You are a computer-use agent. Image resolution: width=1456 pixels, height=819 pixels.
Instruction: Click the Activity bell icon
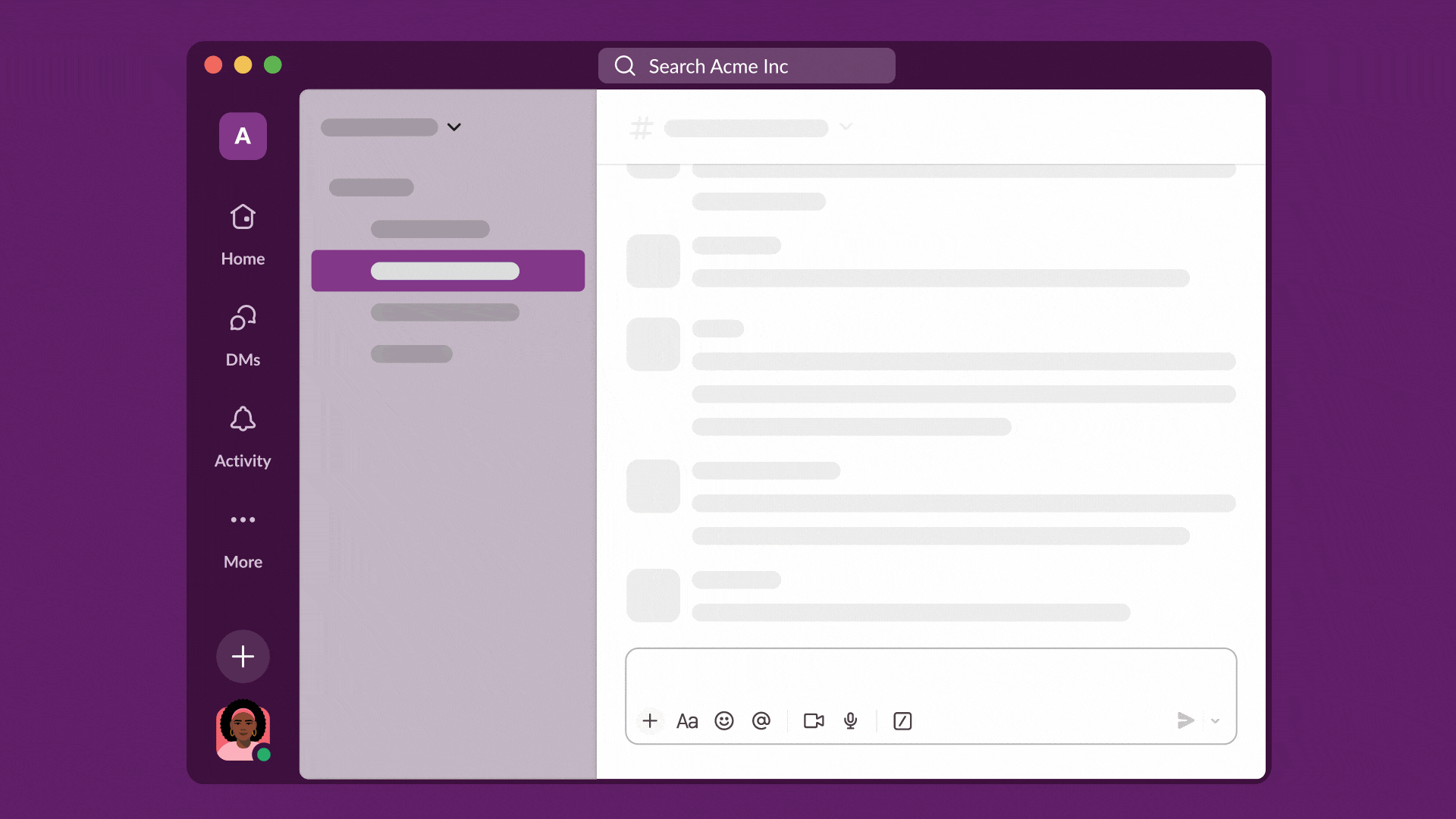[243, 420]
